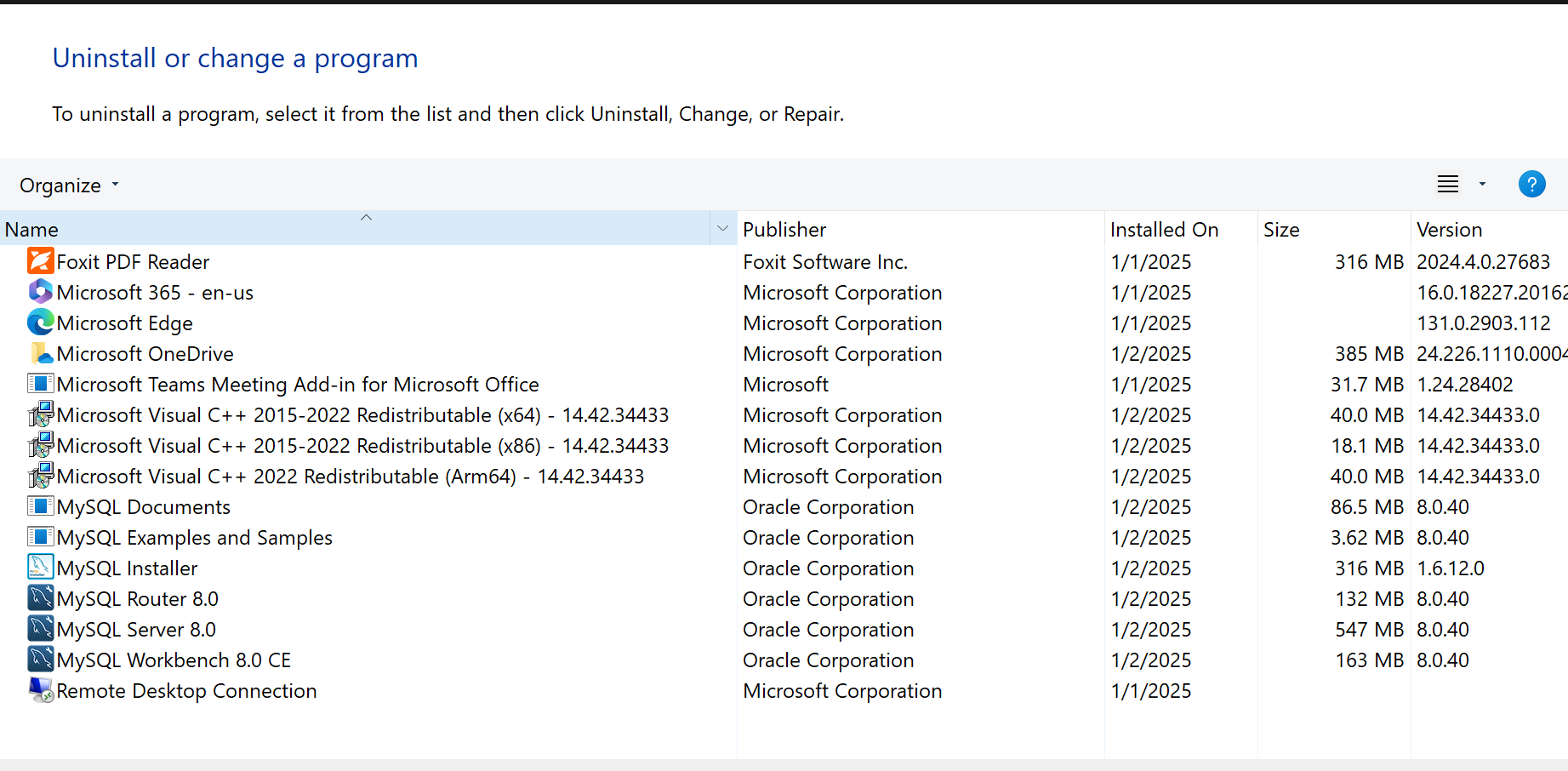1568x771 pixels.
Task: Click the 3.62 MB size cell
Action: tap(1367, 538)
